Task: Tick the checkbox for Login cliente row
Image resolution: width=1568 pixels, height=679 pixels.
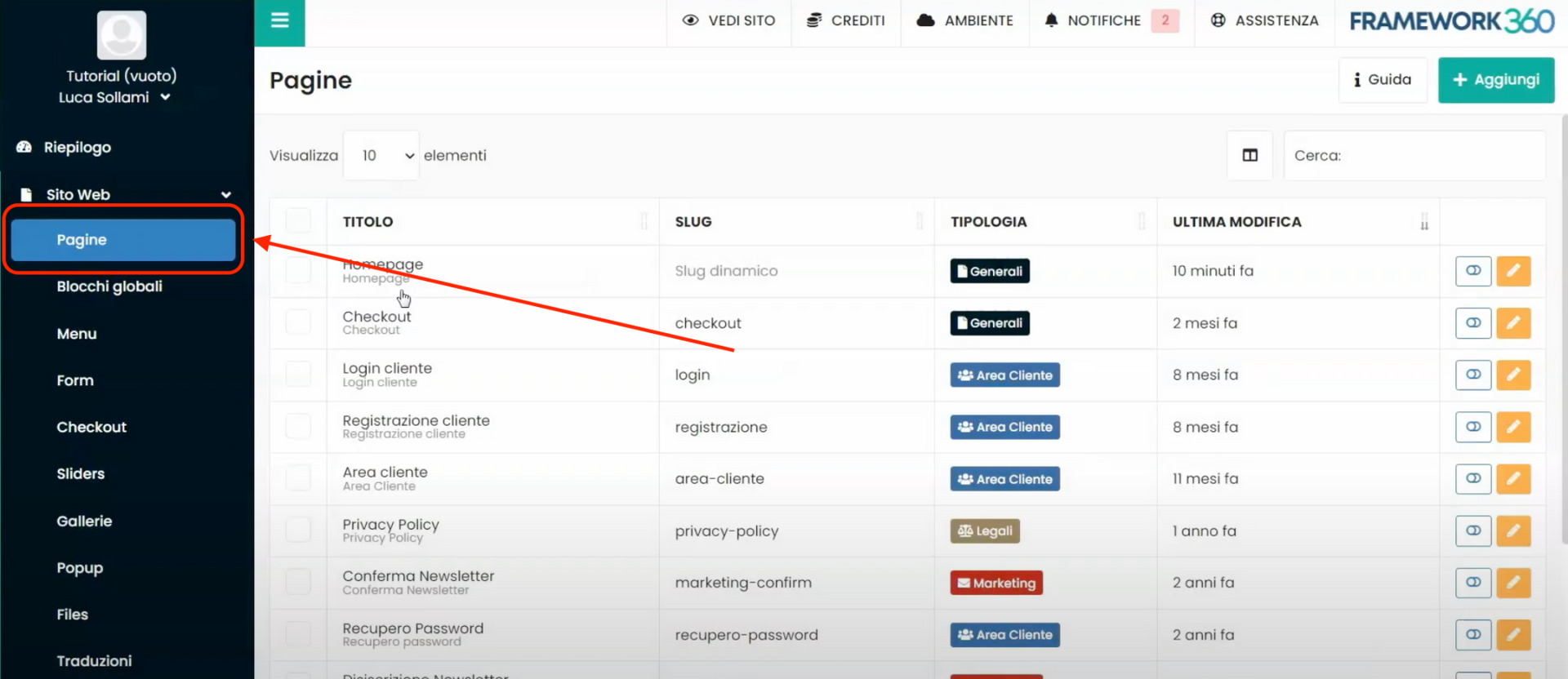Action: (x=298, y=375)
